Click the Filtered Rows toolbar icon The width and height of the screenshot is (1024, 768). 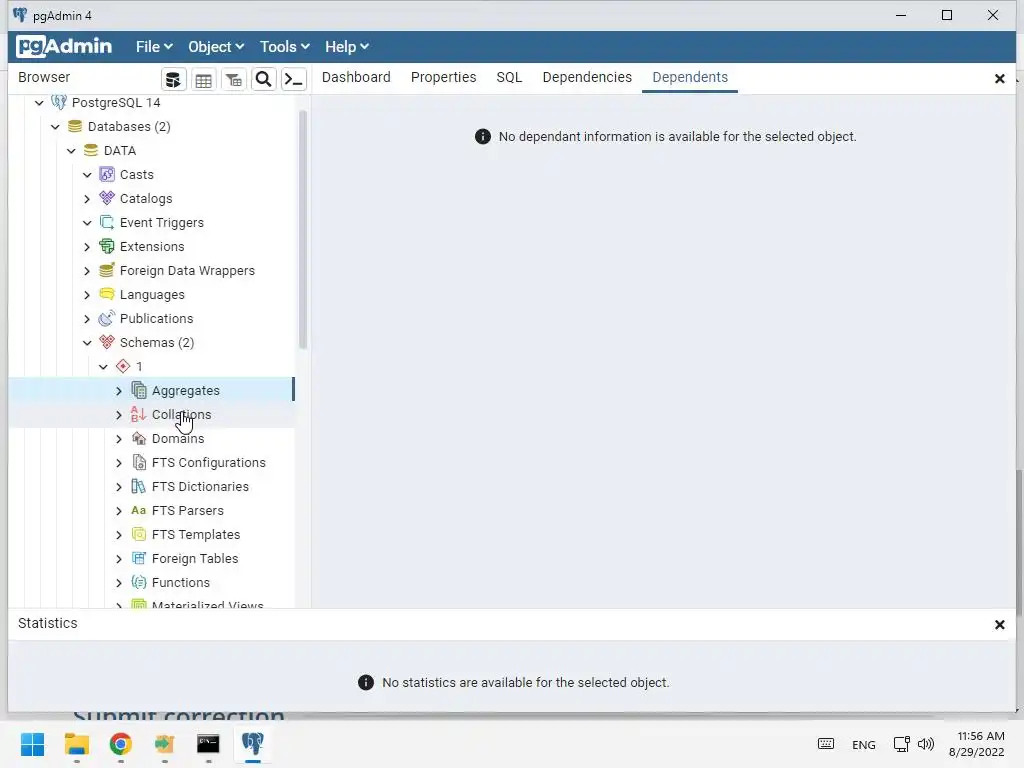(x=233, y=80)
